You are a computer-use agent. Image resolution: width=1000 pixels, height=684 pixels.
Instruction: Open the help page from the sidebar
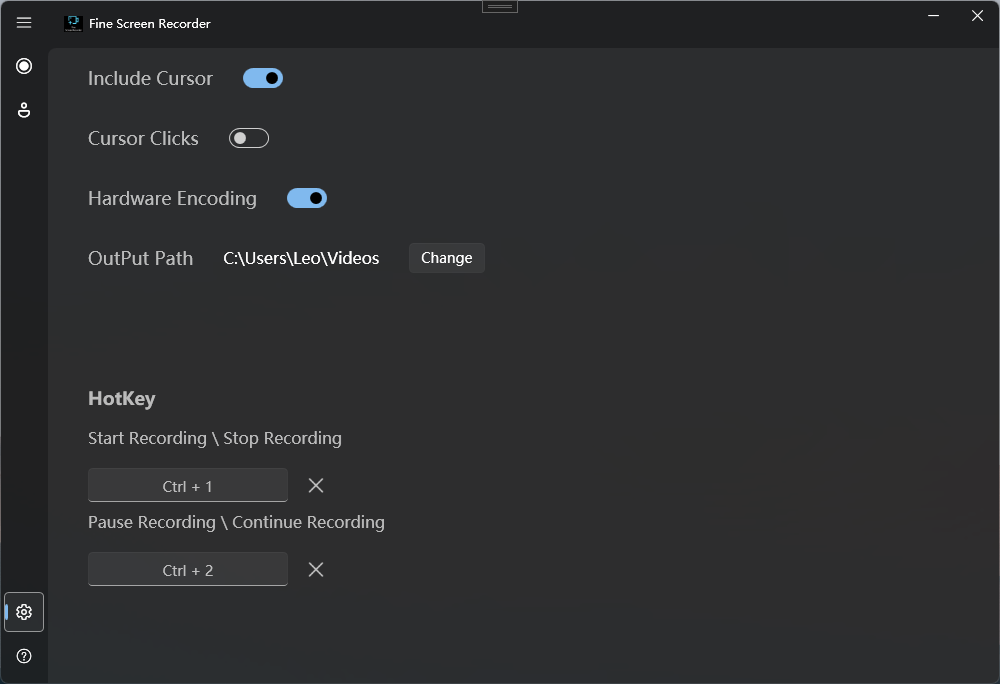(24, 656)
